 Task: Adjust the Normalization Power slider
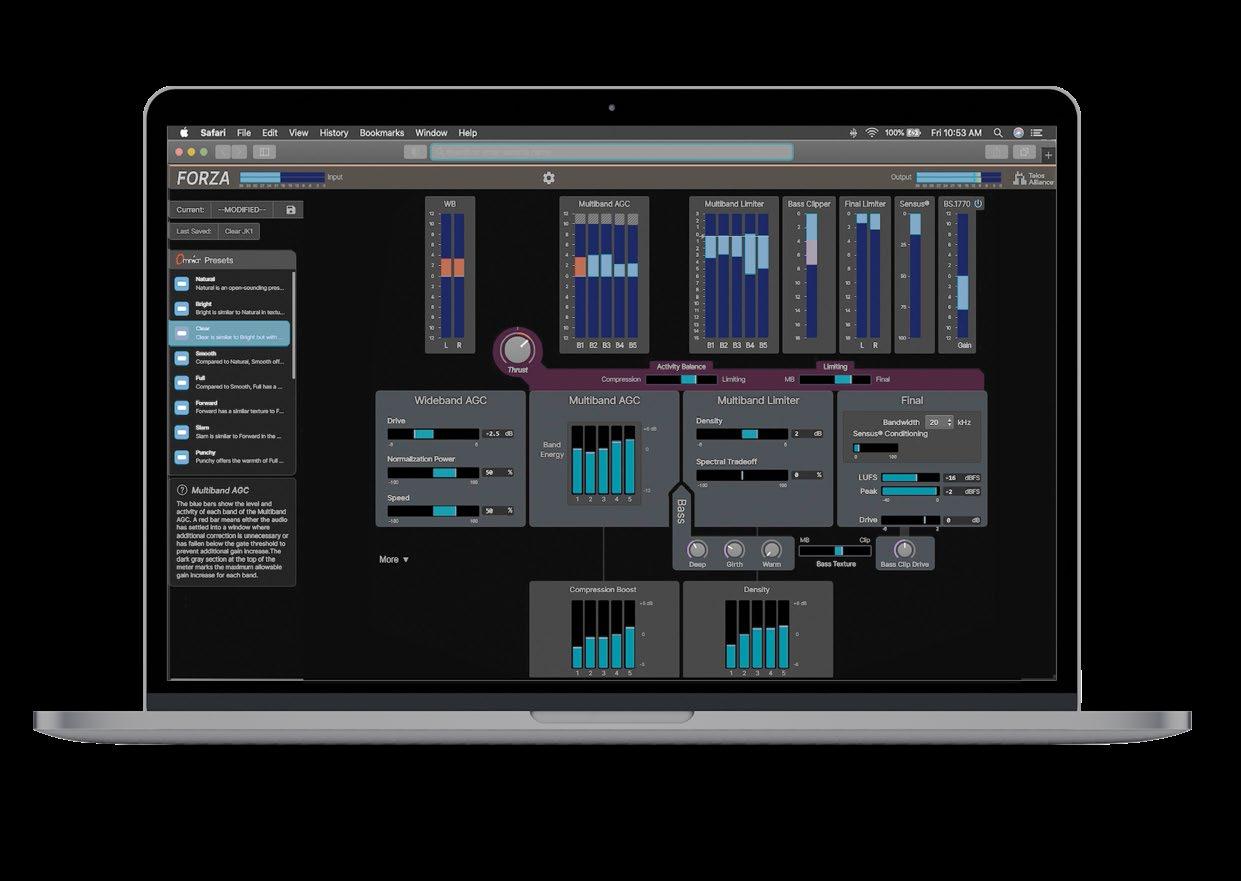[434, 471]
